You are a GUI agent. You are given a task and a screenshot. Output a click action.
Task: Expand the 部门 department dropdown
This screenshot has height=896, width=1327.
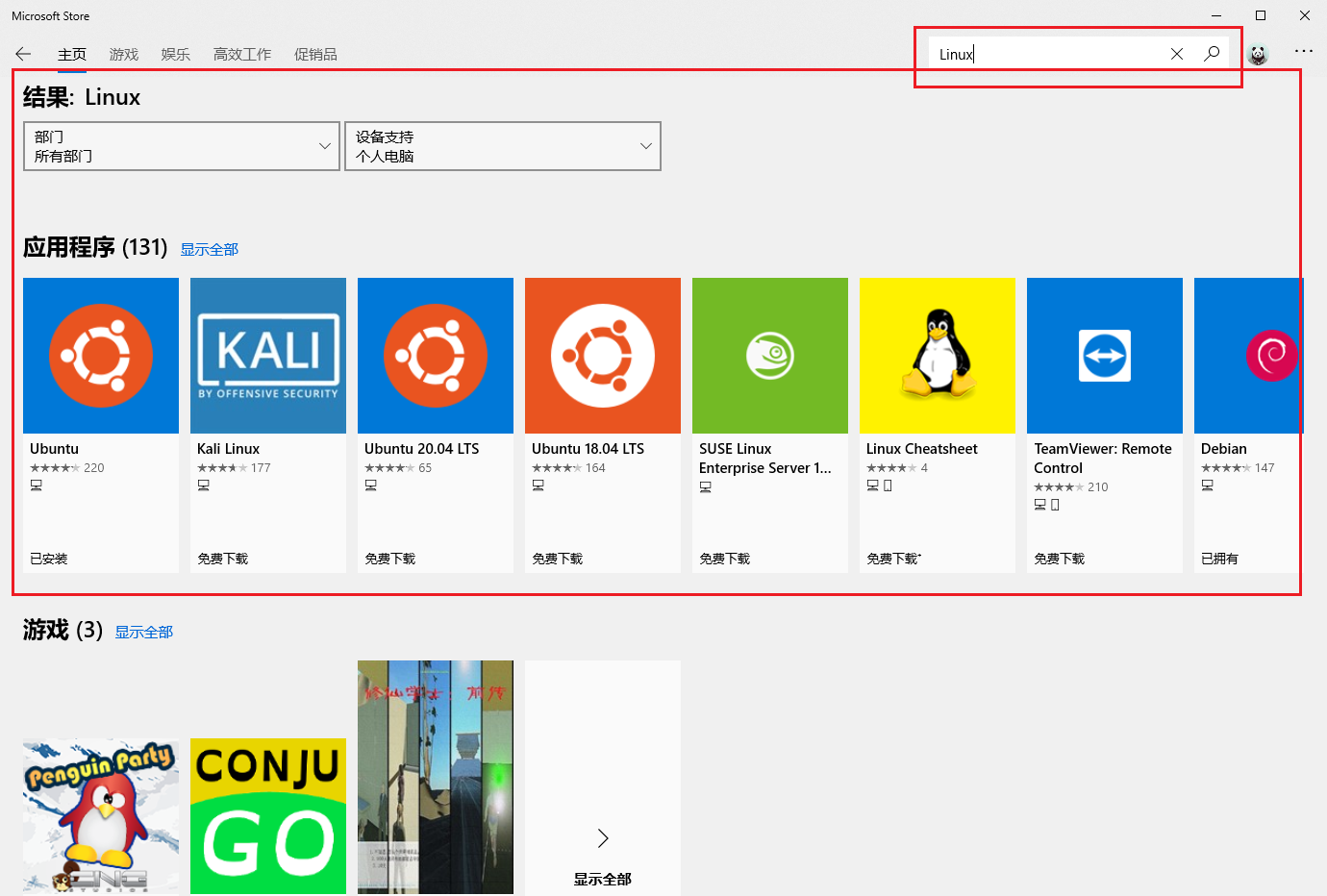tap(182, 146)
